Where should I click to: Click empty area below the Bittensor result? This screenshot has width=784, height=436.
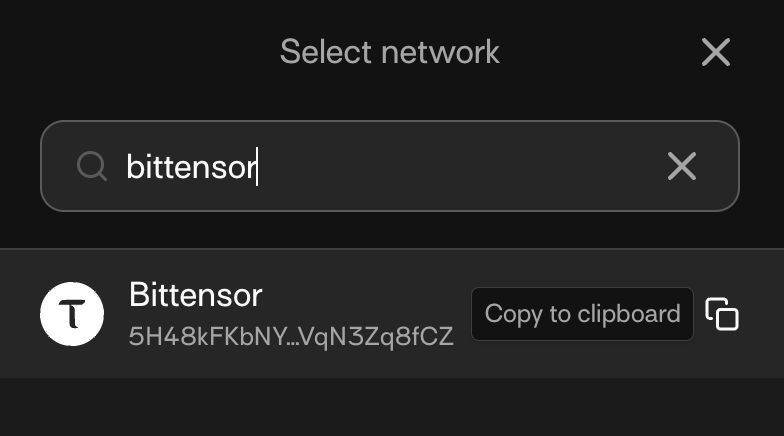(392, 408)
